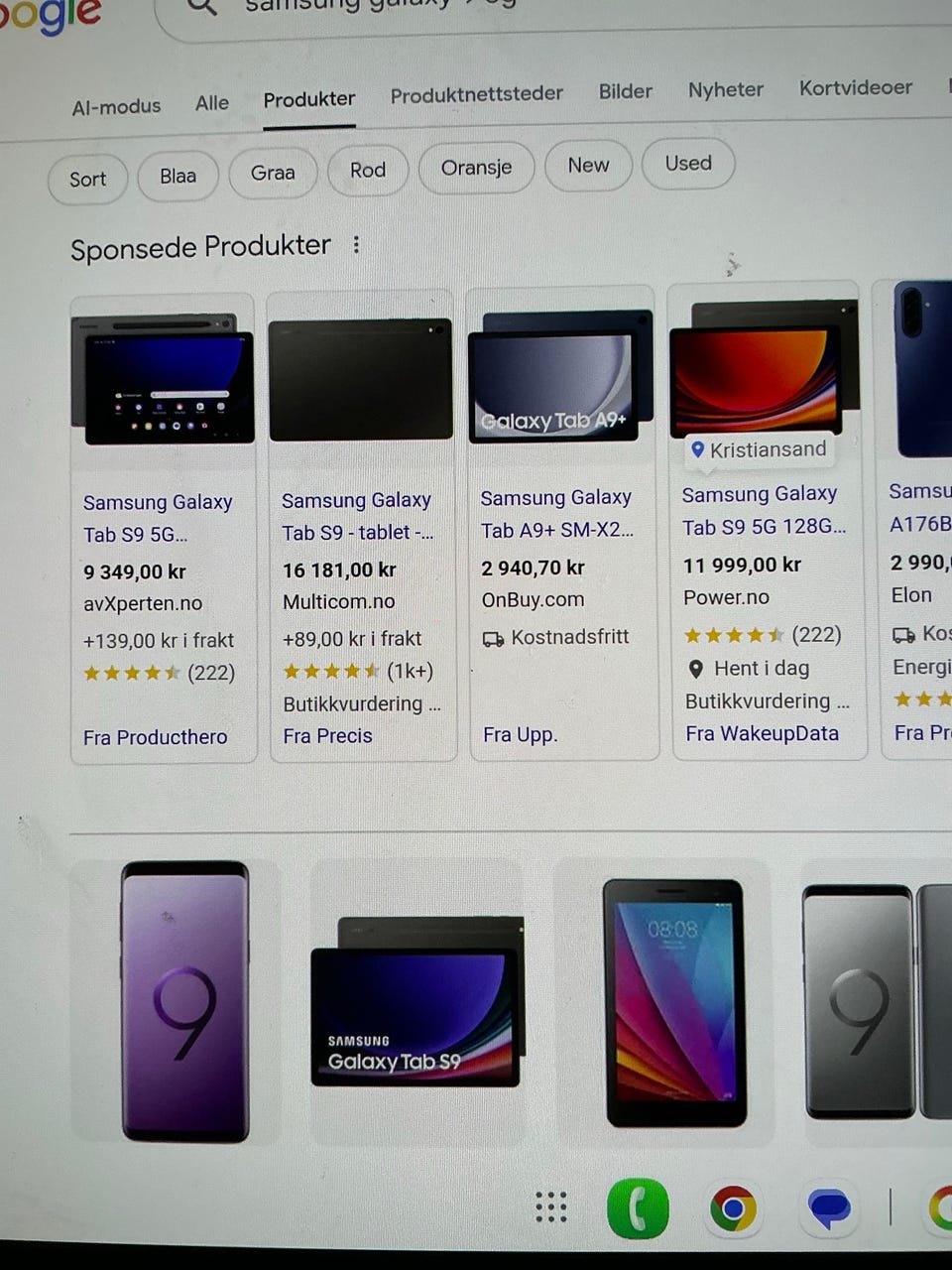Open Multicom Galaxy Tab S9 tablet image
The width and height of the screenshot is (952, 1270).
point(361,379)
